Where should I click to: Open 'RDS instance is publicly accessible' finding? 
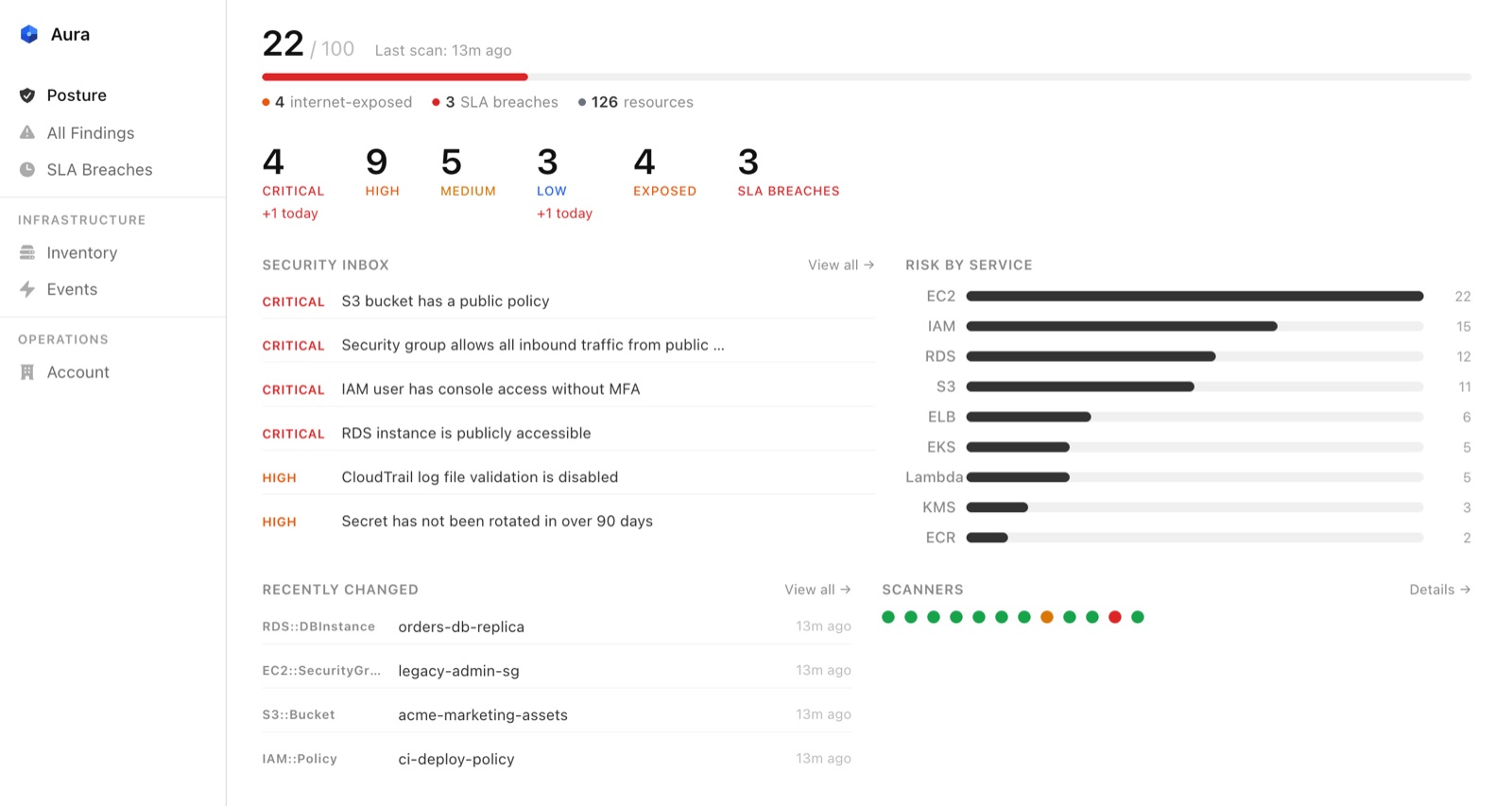569,434
